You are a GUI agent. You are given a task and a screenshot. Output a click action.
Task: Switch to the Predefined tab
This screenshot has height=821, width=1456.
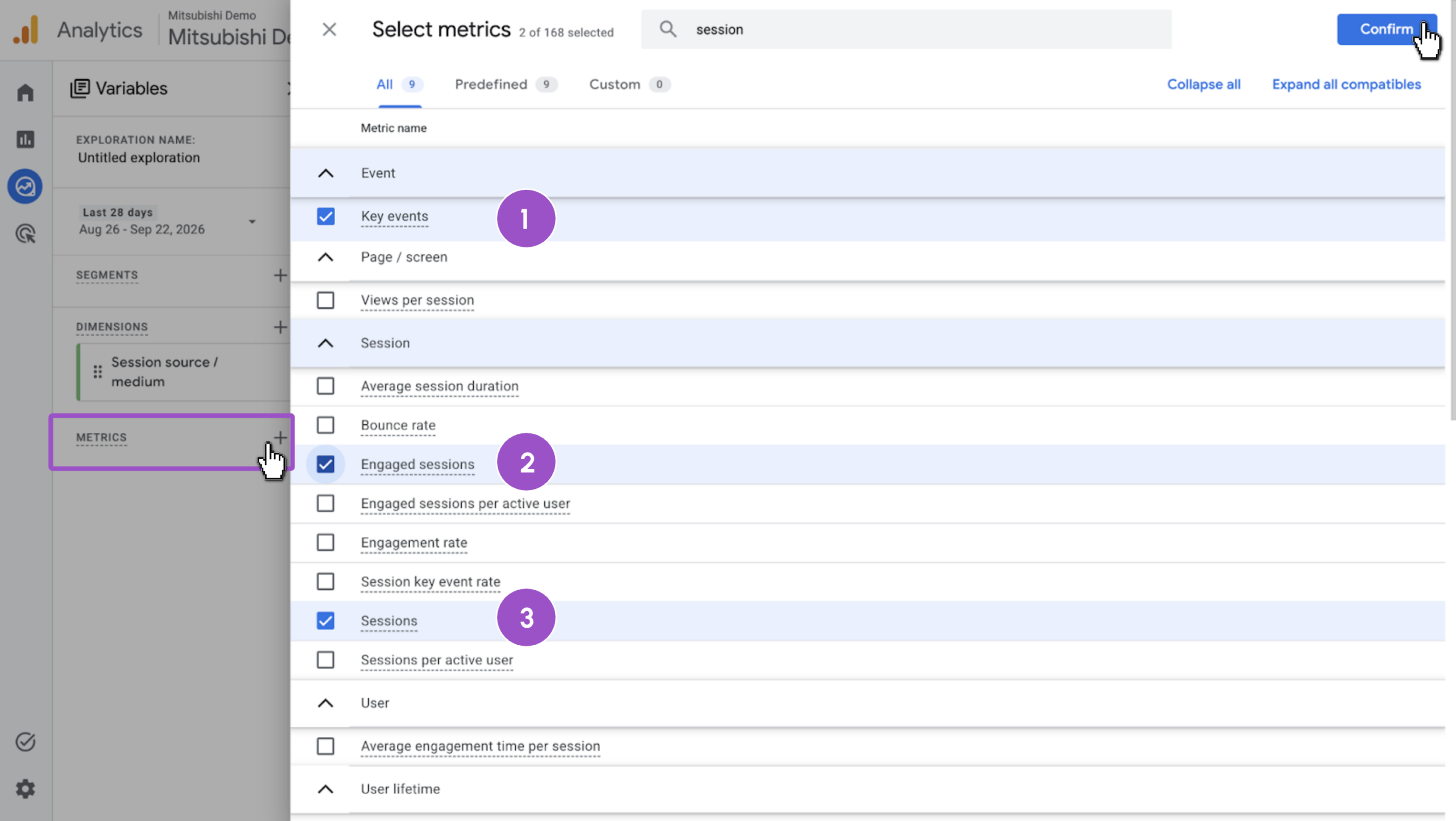(506, 85)
